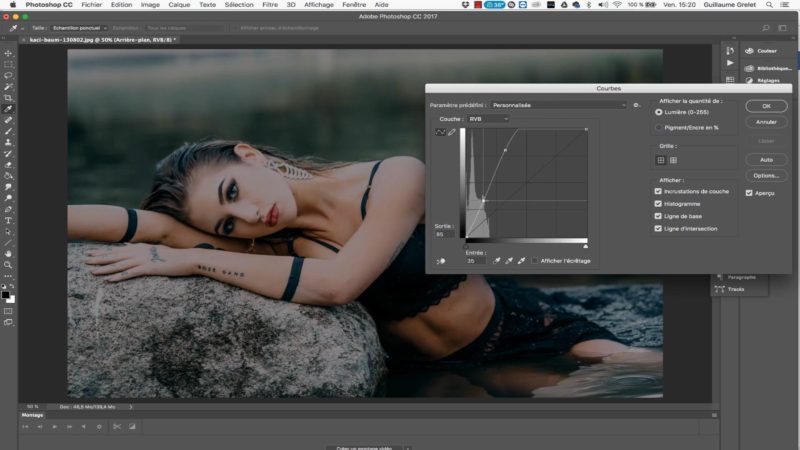Viewport: 800px width, 450px height.
Task: Select the Pen tool
Action: click(x=8, y=209)
